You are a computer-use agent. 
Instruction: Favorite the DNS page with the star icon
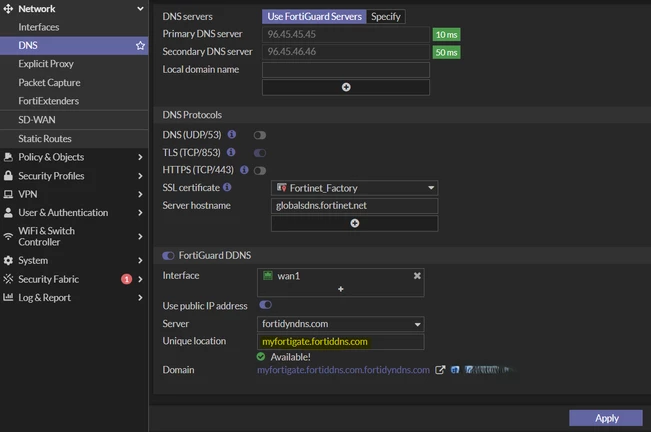[140, 46]
